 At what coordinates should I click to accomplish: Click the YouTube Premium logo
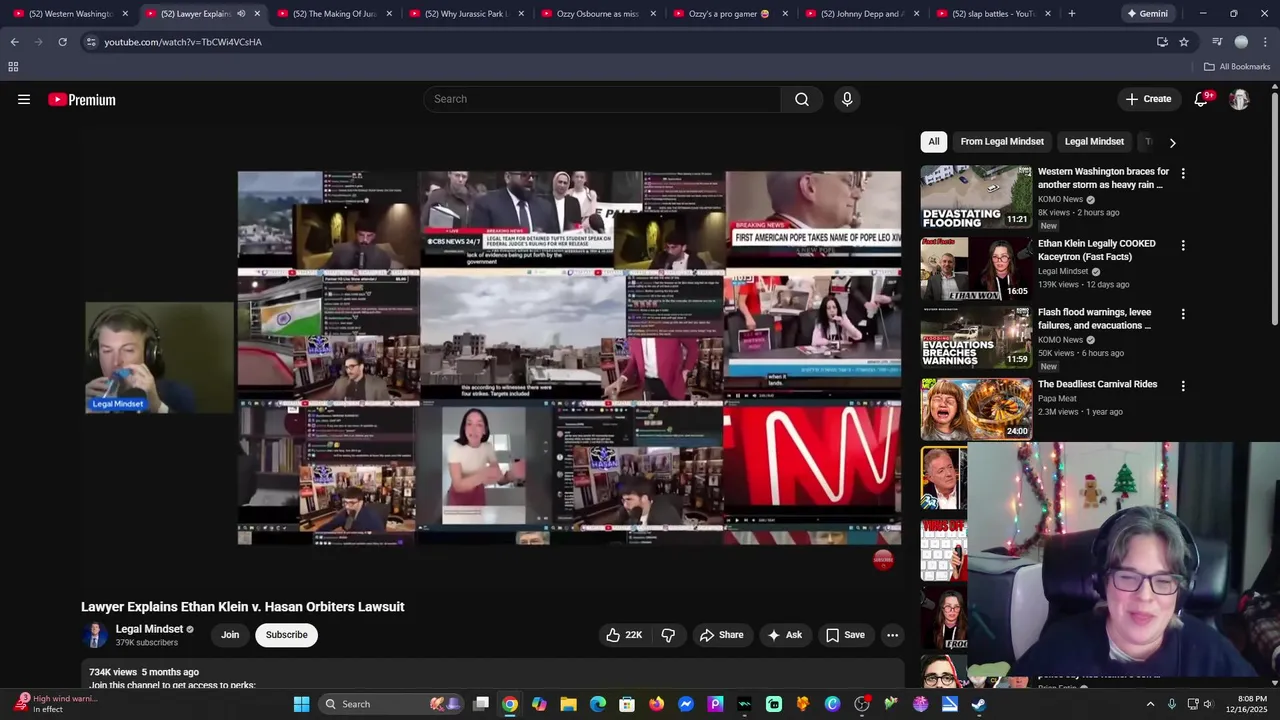tap(82, 99)
